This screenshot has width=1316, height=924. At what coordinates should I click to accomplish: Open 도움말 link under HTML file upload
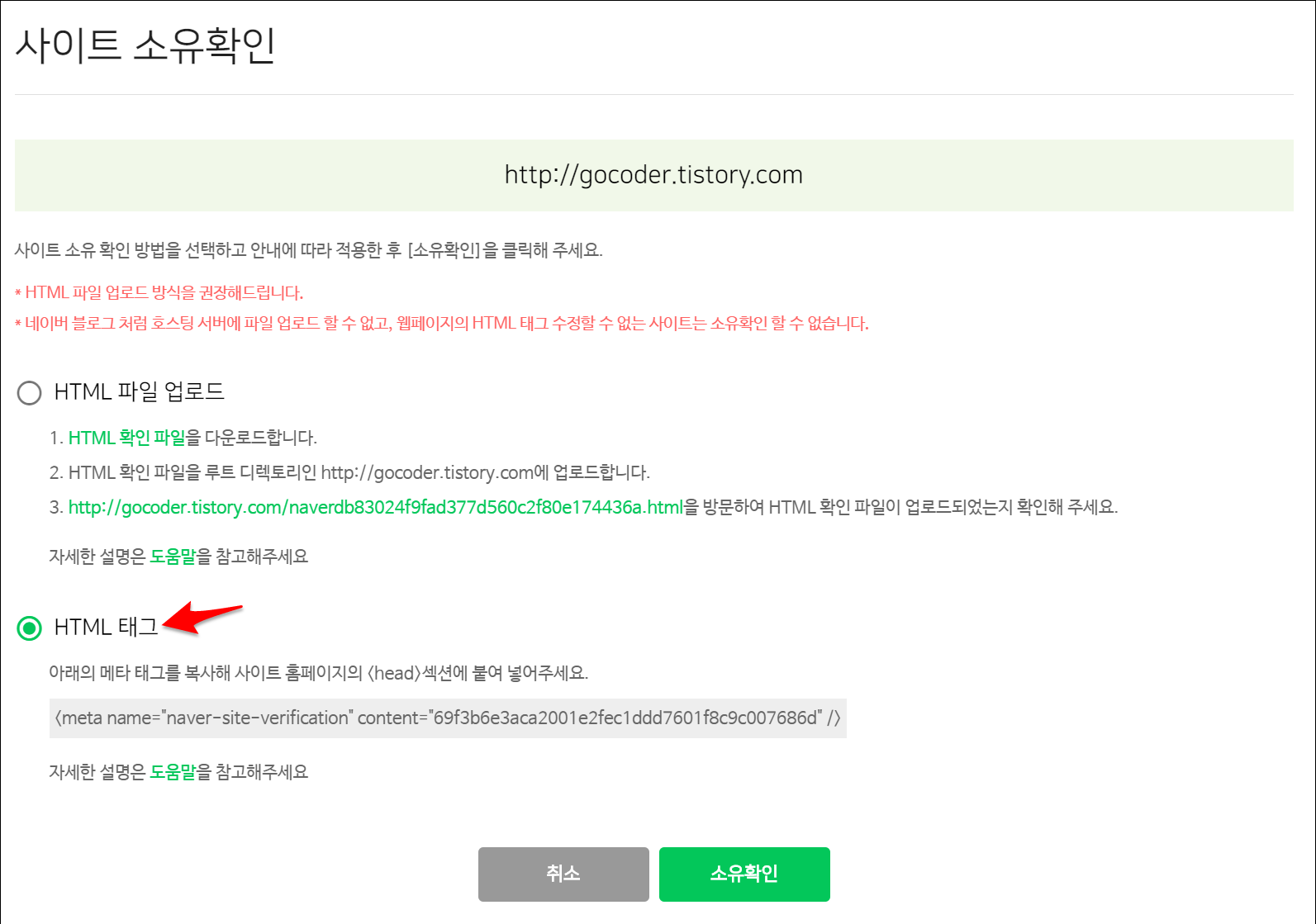tap(173, 557)
